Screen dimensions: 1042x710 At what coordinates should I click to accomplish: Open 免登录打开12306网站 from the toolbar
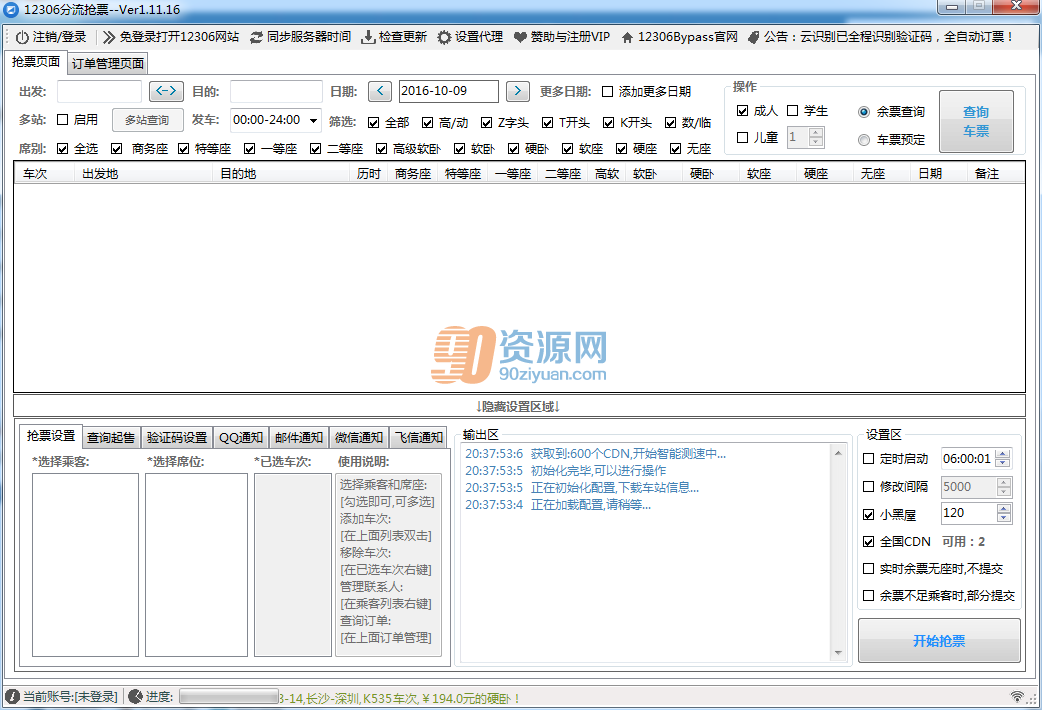(x=171, y=37)
